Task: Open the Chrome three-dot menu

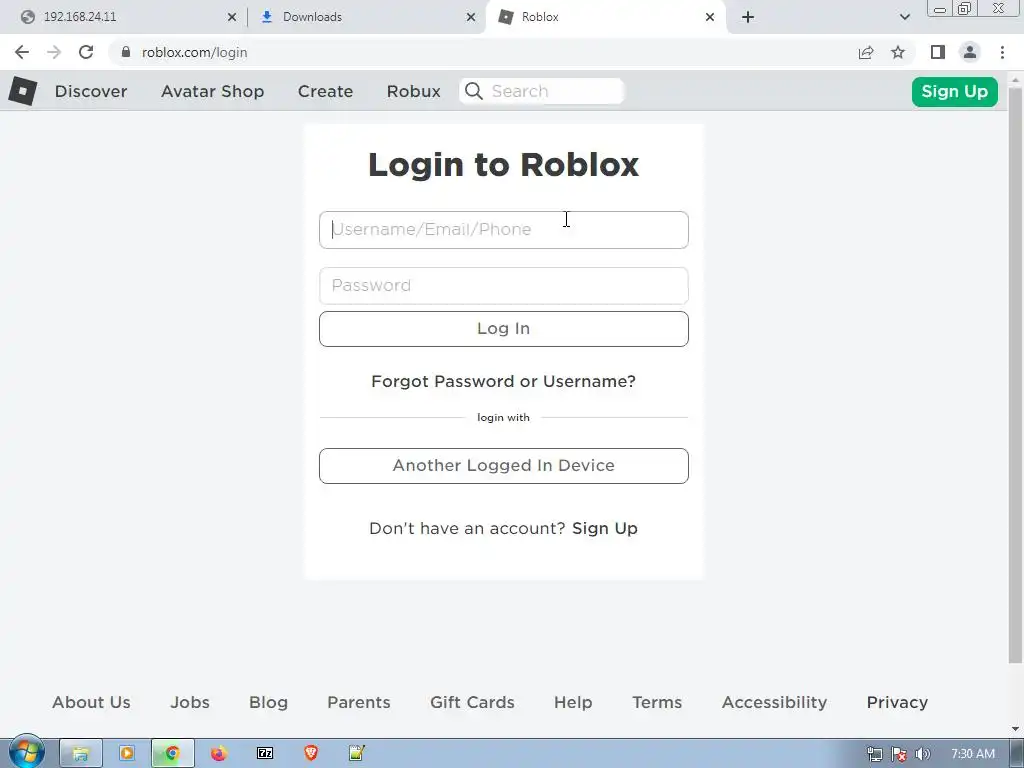Action: click(1002, 52)
